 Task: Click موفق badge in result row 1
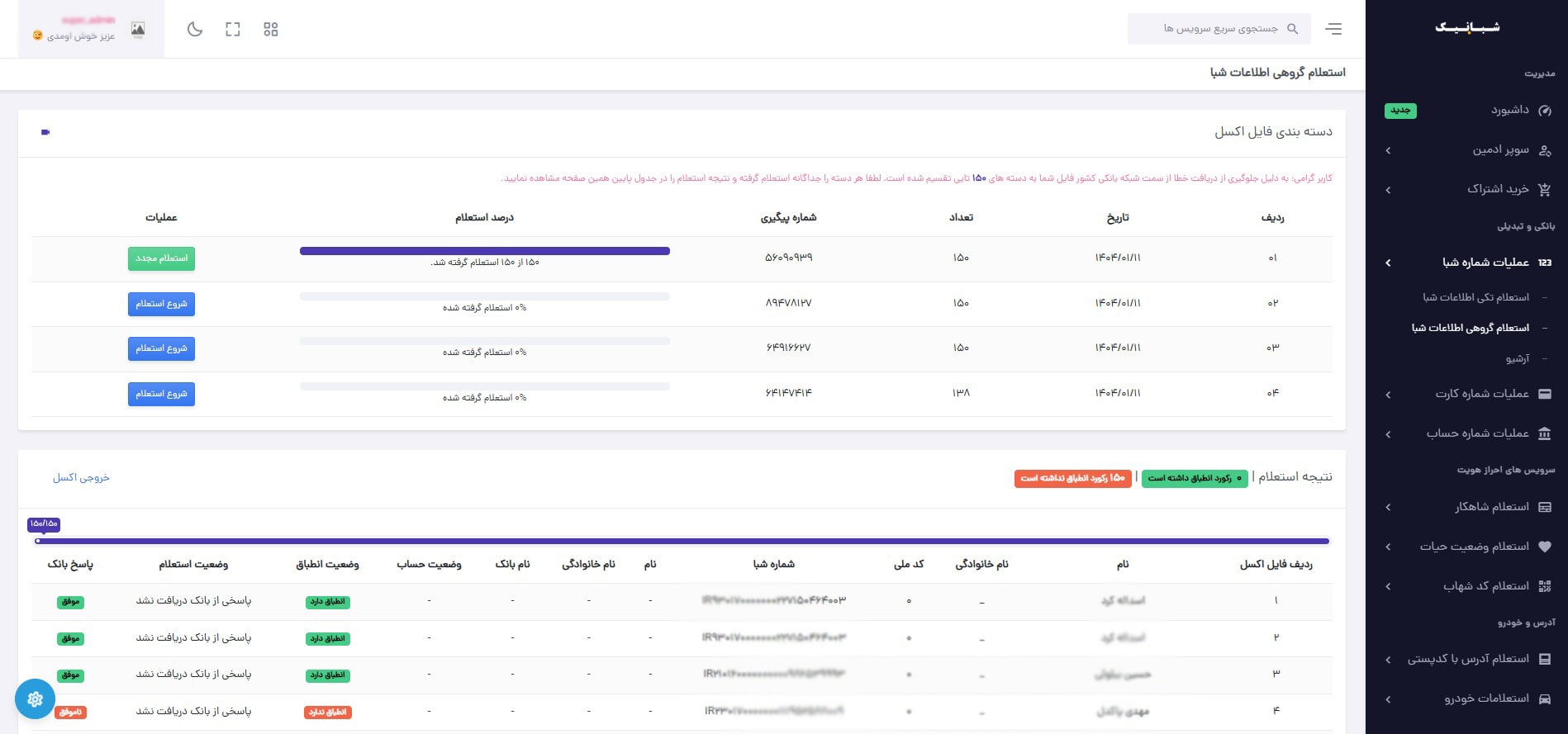pos(70,602)
